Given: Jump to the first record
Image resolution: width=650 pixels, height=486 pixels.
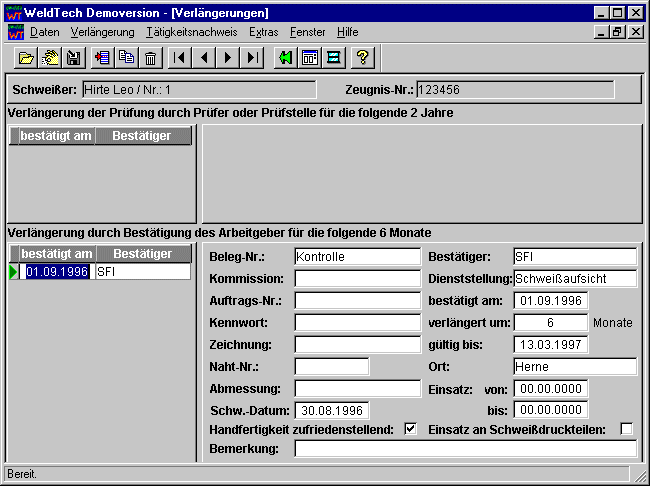Looking at the screenshot, I should click(181, 58).
